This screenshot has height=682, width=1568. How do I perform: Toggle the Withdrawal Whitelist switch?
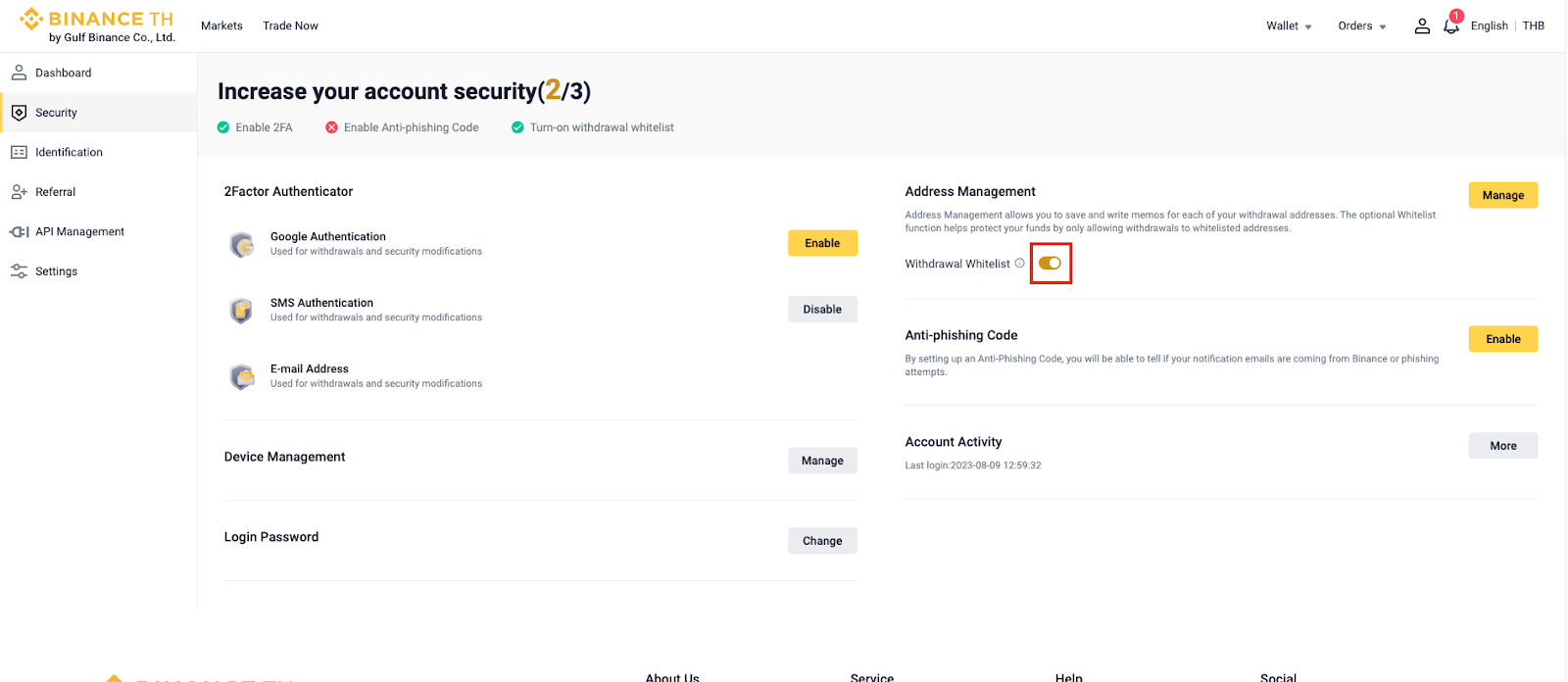(1050, 264)
